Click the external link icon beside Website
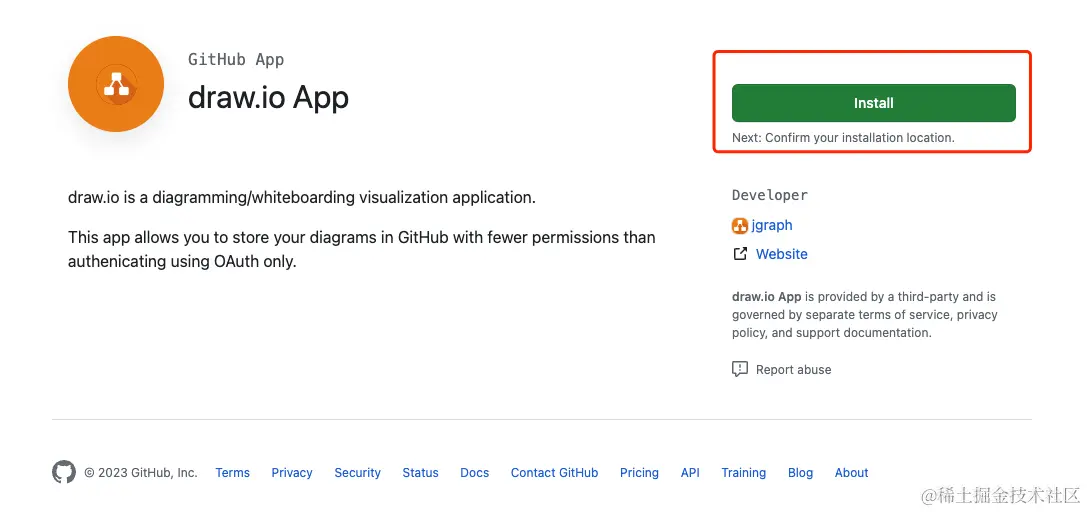The image size is (1087, 512). (740, 254)
